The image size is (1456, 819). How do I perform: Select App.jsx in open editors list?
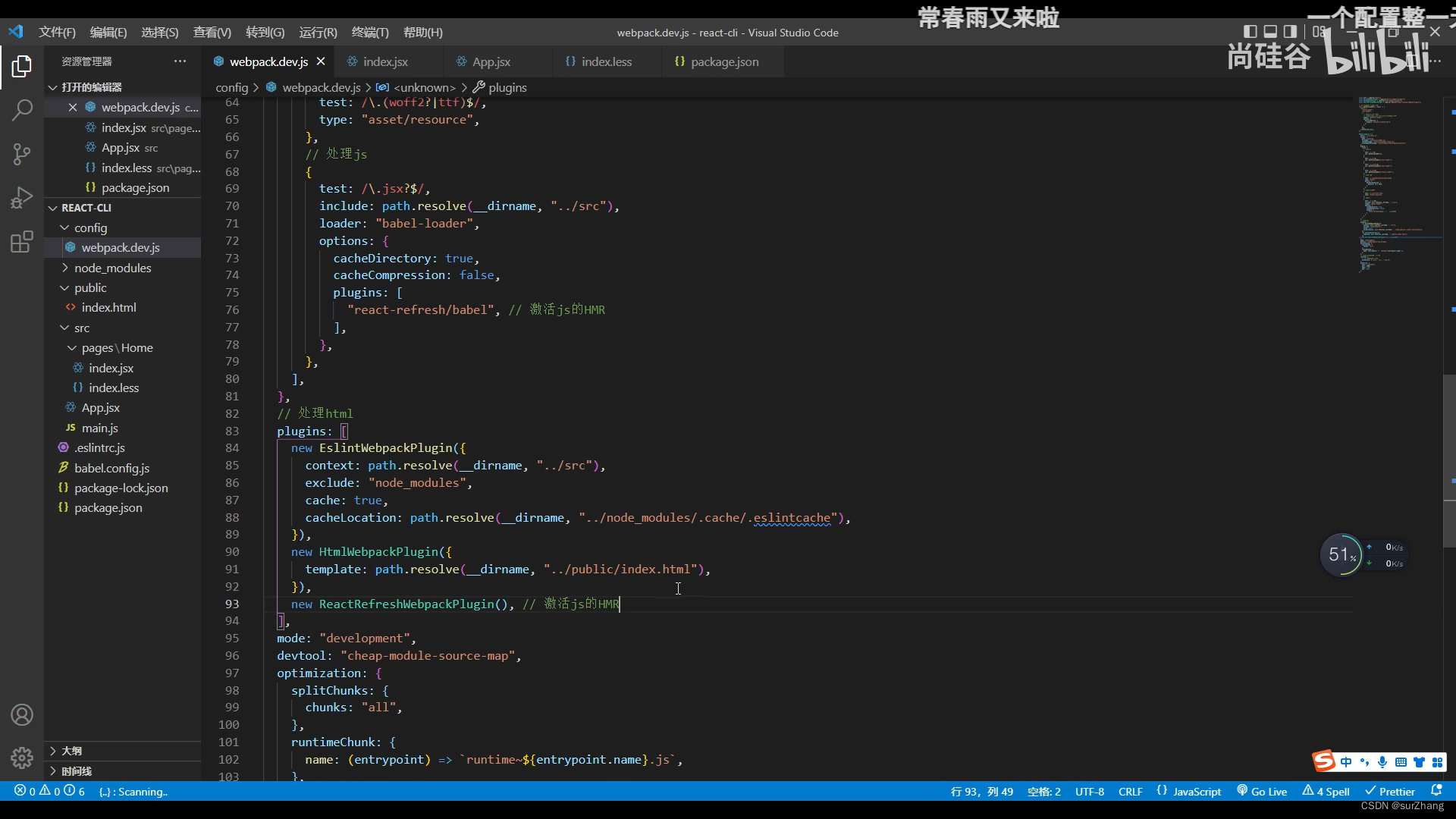[123, 147]
